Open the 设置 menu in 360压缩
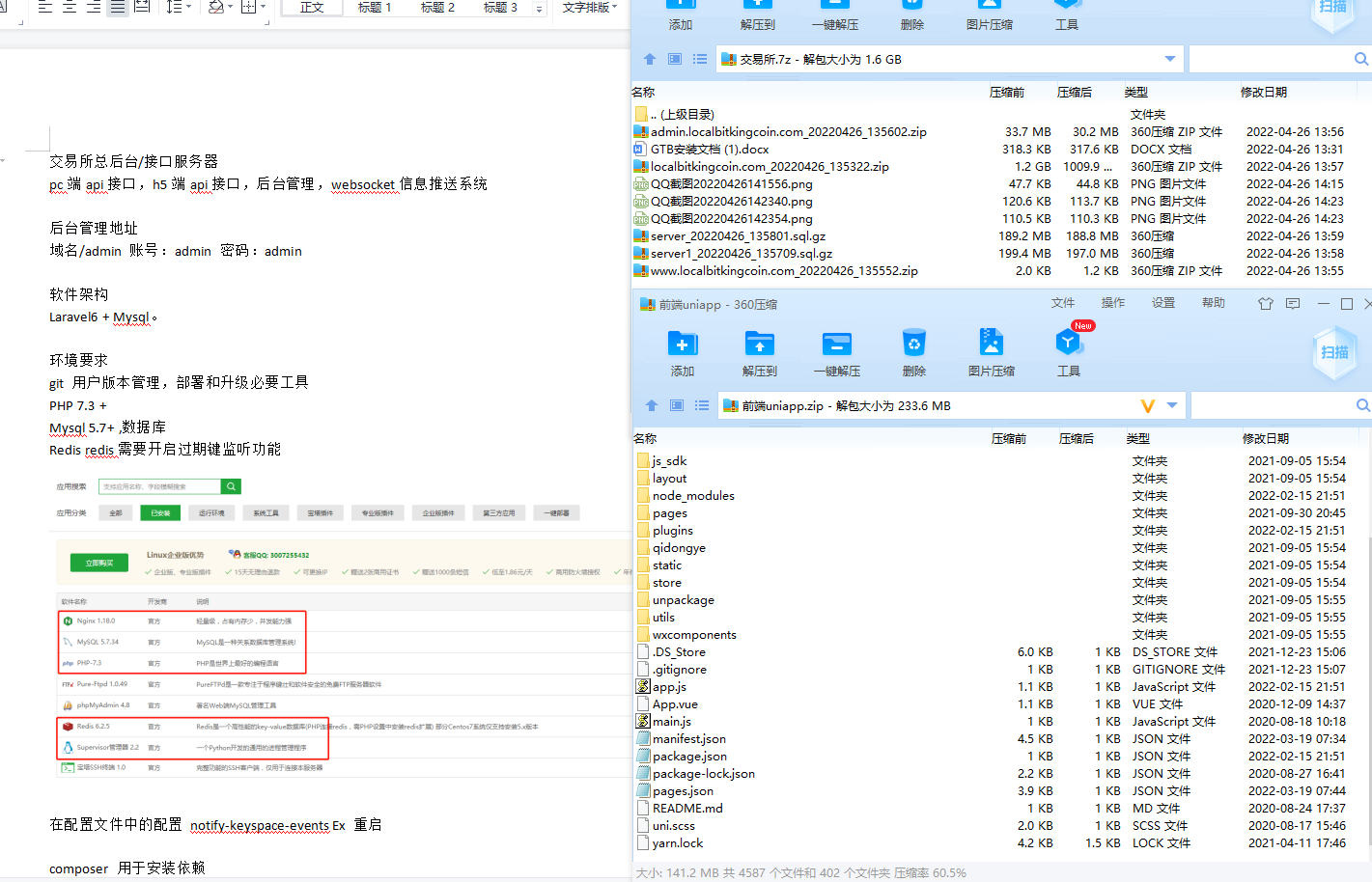 coord(1162,303)
